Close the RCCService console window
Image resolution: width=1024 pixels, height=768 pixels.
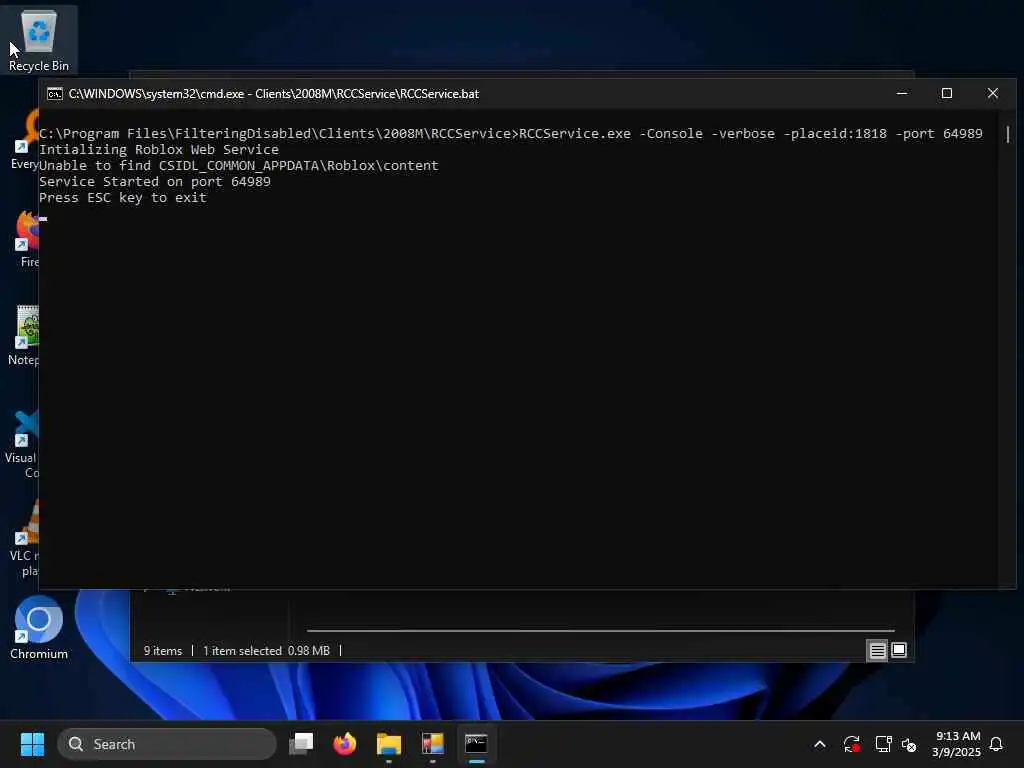993,93
